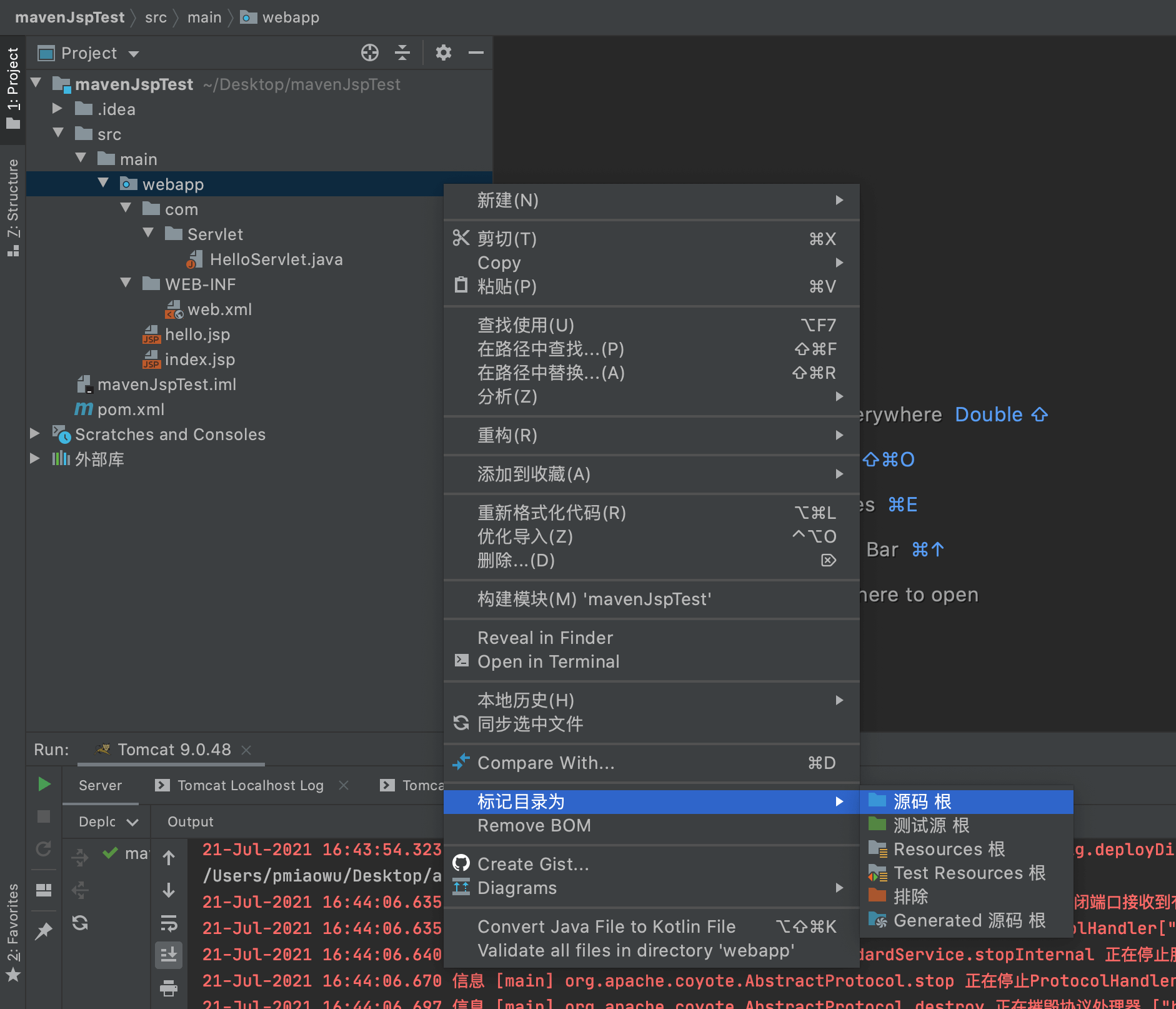Image resolution: width=1176 pixels, height=1009 pixels.
Task: Choose Create Gist... item
Action: click(x=652, y=864)
